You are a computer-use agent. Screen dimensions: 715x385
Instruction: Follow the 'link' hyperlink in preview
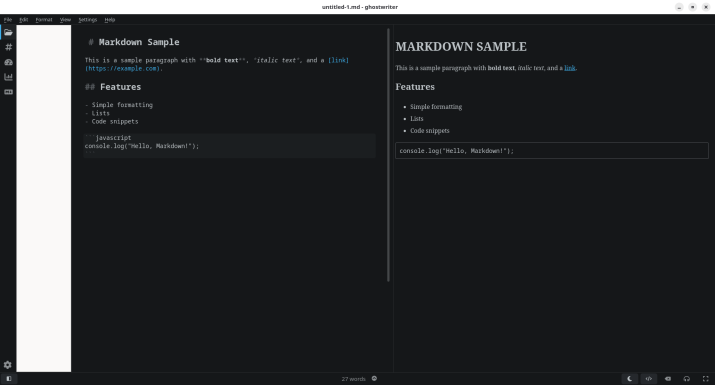570,68
